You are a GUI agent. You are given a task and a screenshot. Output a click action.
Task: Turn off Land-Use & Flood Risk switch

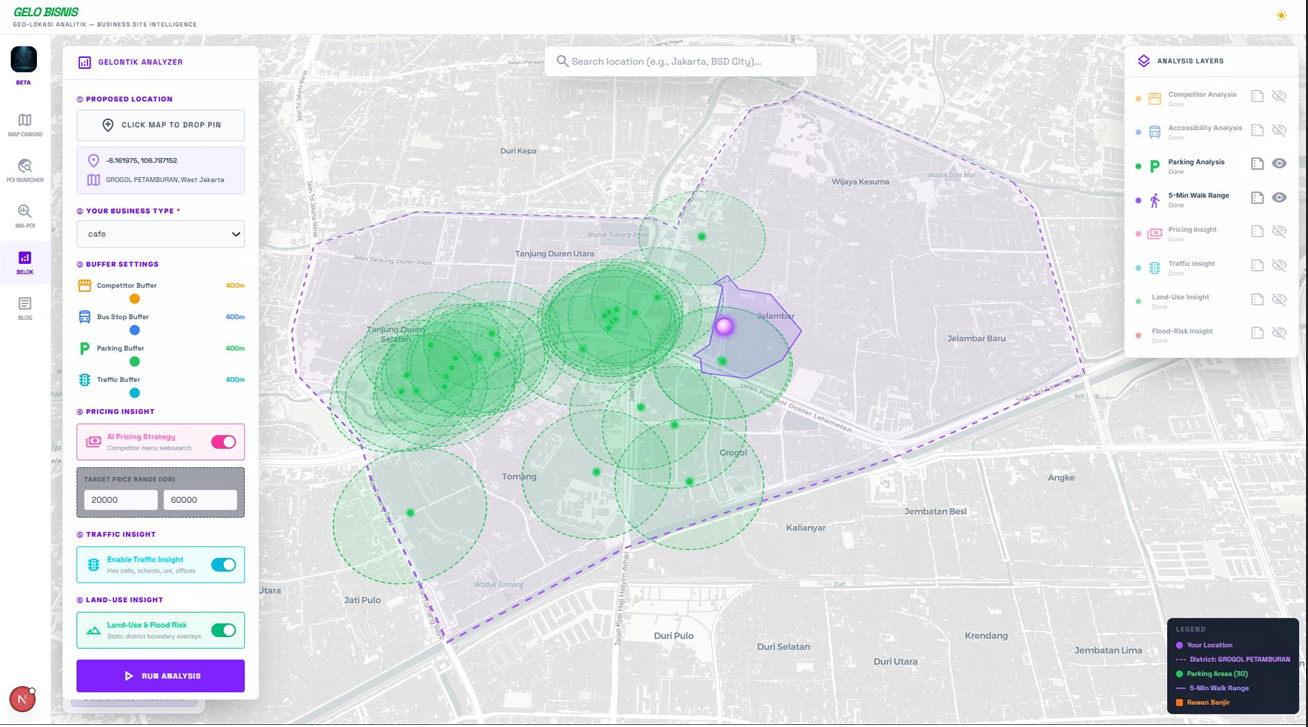[223, 630]
